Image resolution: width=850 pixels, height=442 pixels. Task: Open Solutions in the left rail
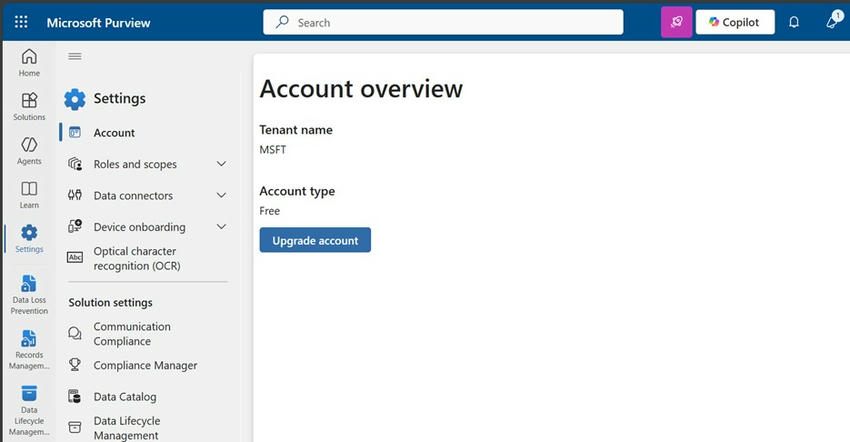29,106
